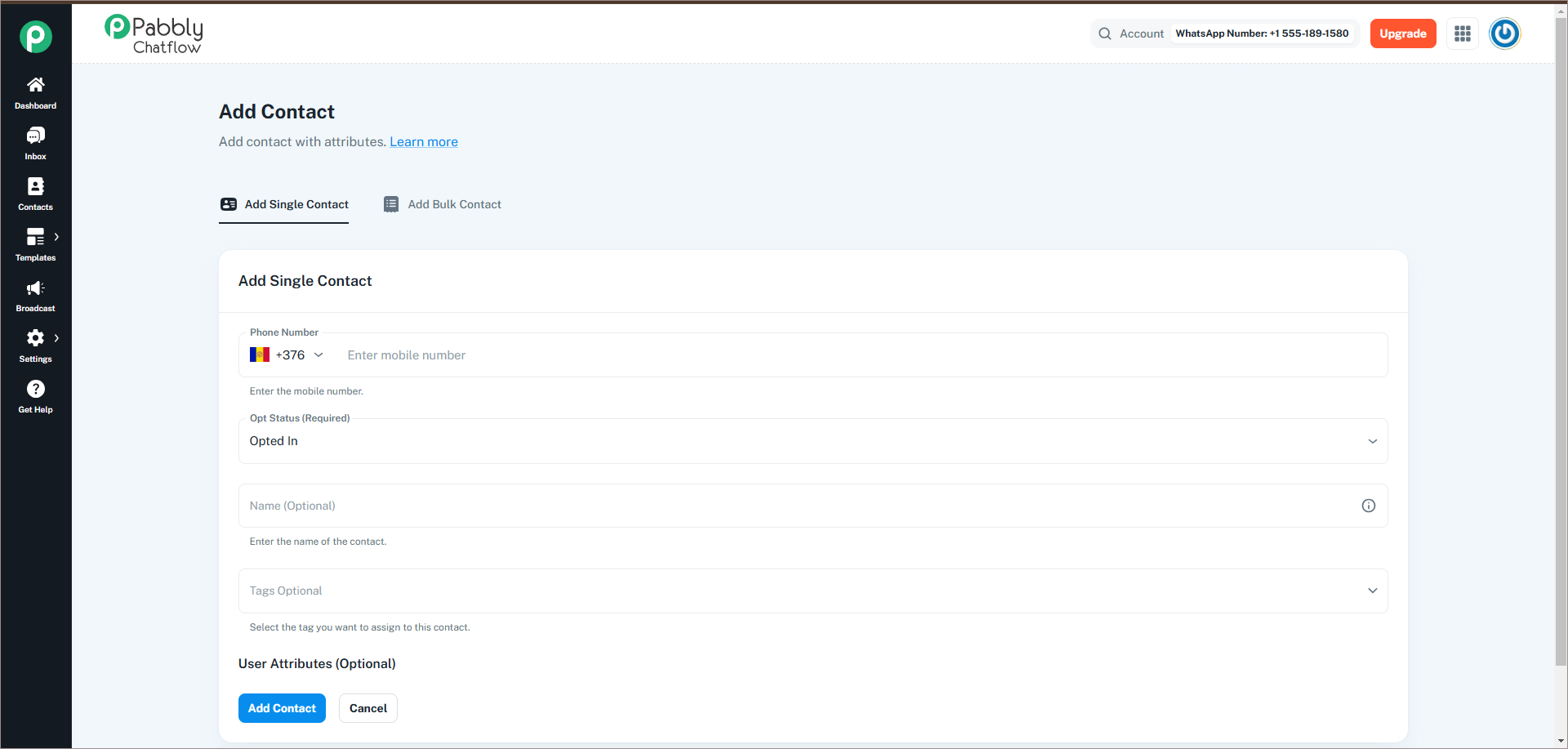Click the Pabbly Chatflow header logo
The height and width of the screenshot is (749, 1568).
click(154, 34)
